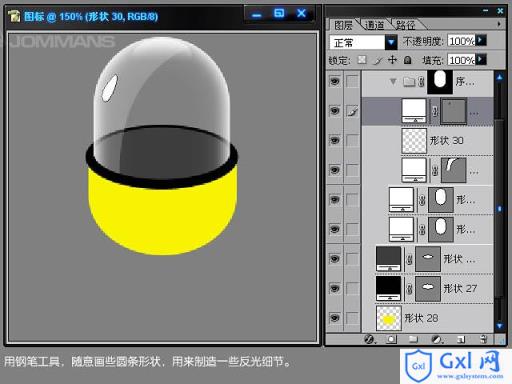Toggle lock transparent pixels checkbox
The width and height of the screenshot is (512, 384).
coord(362,60)
